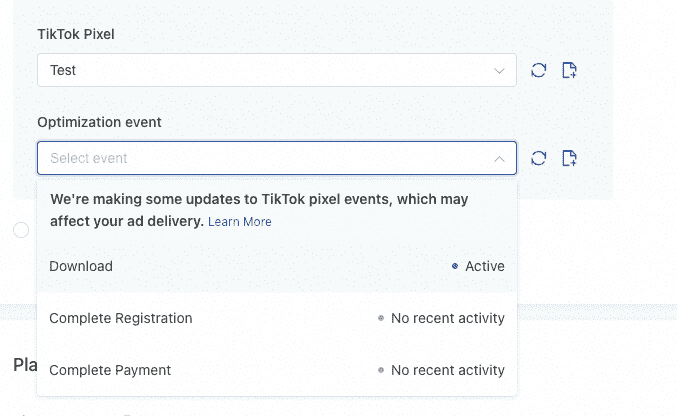This screenshot has width=677, height=416.
Task: Choose the Download event option
Action: (x=277, y=266)
